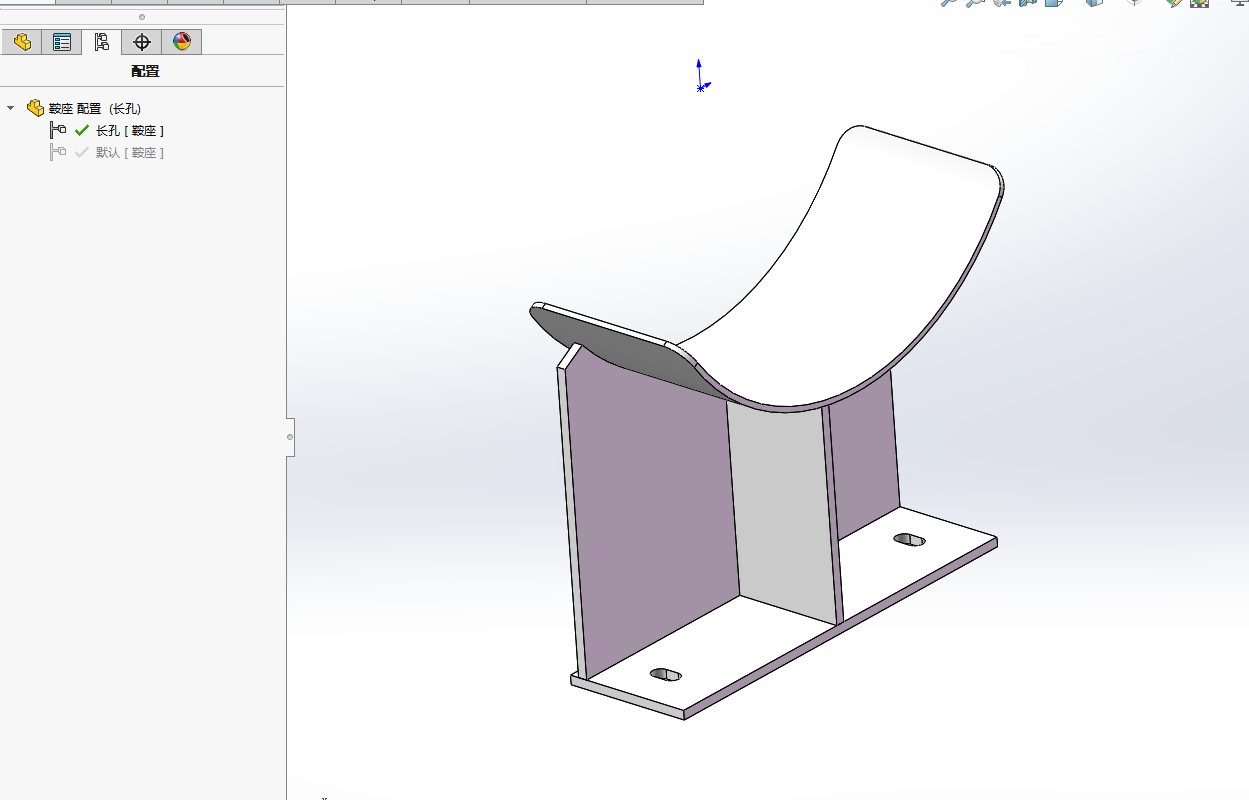
Task: Select the rear slot hole in base plate
Action: pyautogui.click(x=909, y=540)
